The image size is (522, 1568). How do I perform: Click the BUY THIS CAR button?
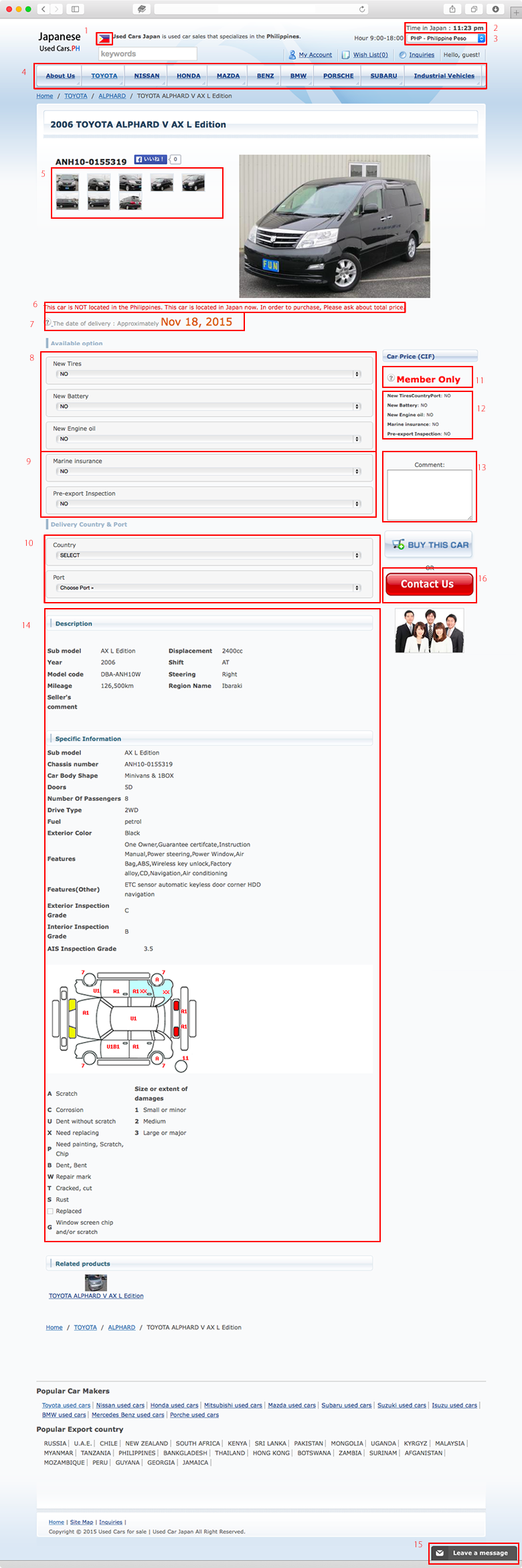(x=429, y=545)
